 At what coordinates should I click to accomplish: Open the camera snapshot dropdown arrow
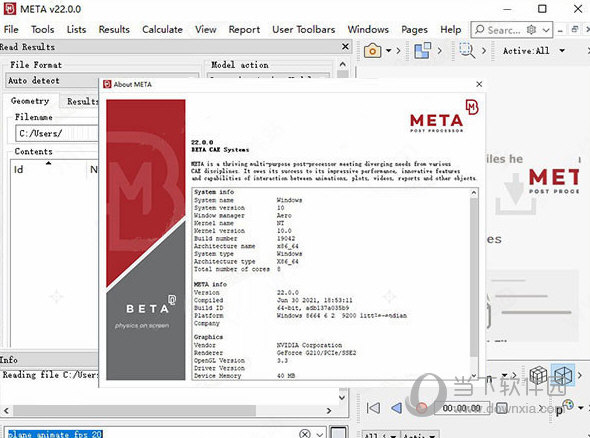point(388,50)
